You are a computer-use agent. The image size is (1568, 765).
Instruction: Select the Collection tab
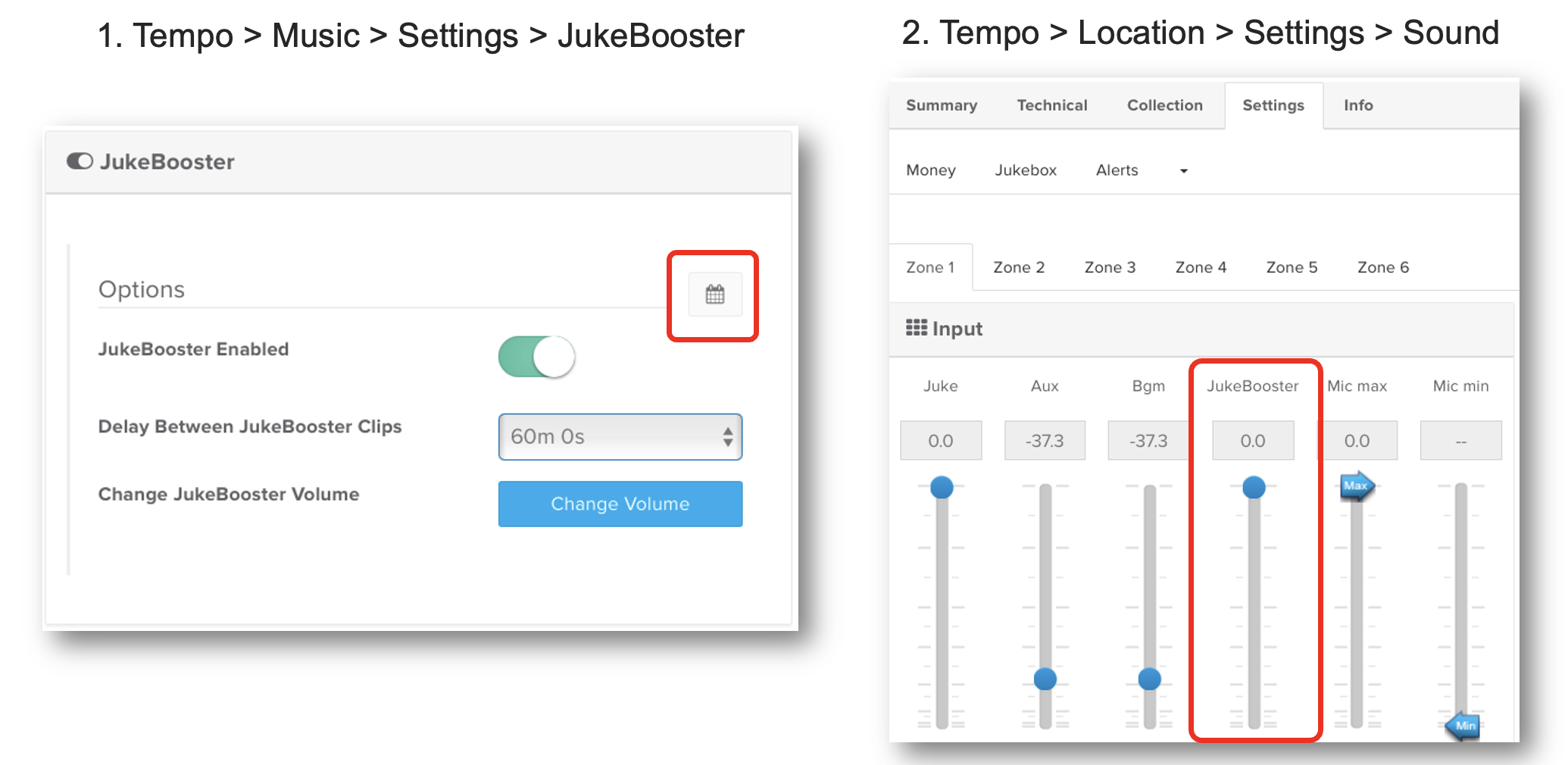pos(1164,105)
